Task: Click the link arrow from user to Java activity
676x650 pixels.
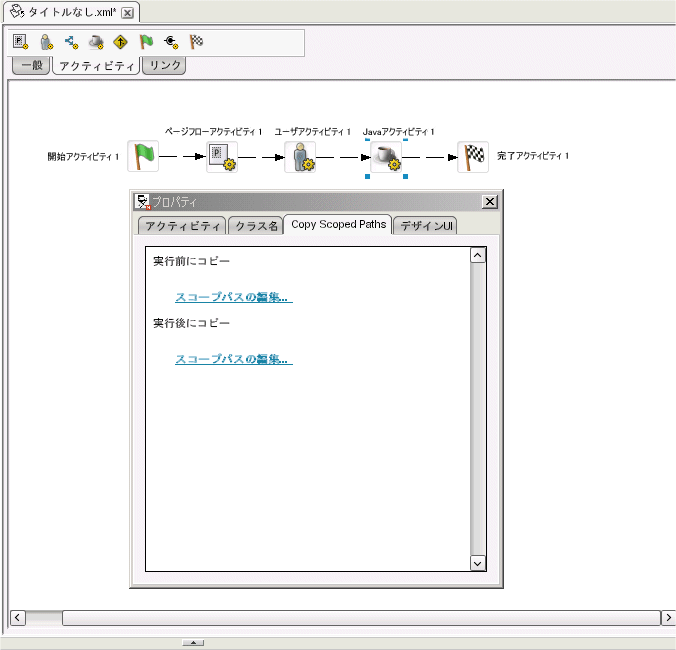Action: click(343, 157)
